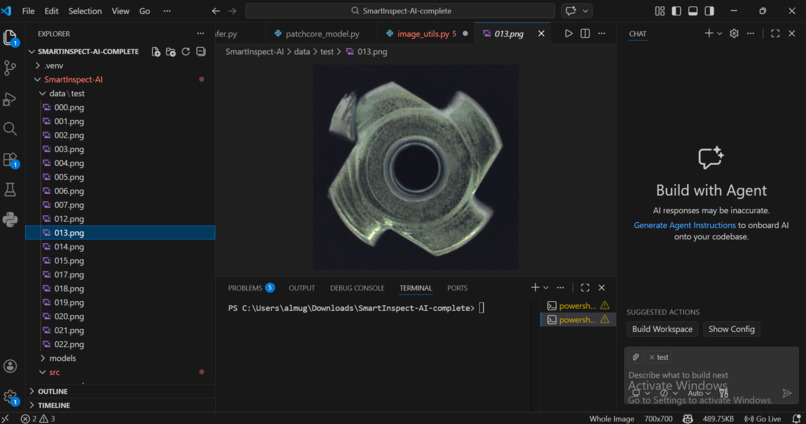Click Go Live in status bar
This screenshot has height=424, width=806.
[x=763, y=419]
